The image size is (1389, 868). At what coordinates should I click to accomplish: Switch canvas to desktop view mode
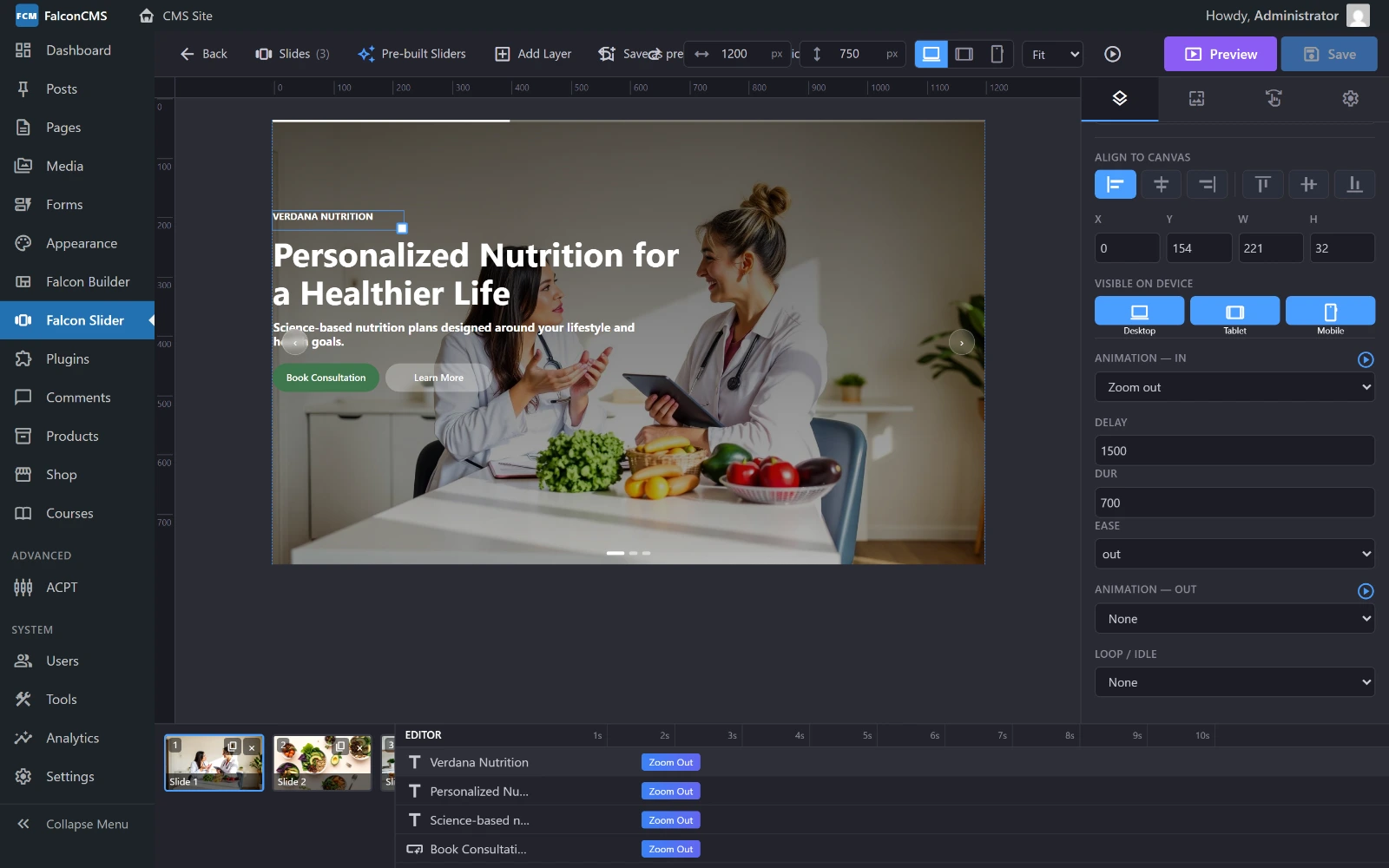[x=931, y=54]
